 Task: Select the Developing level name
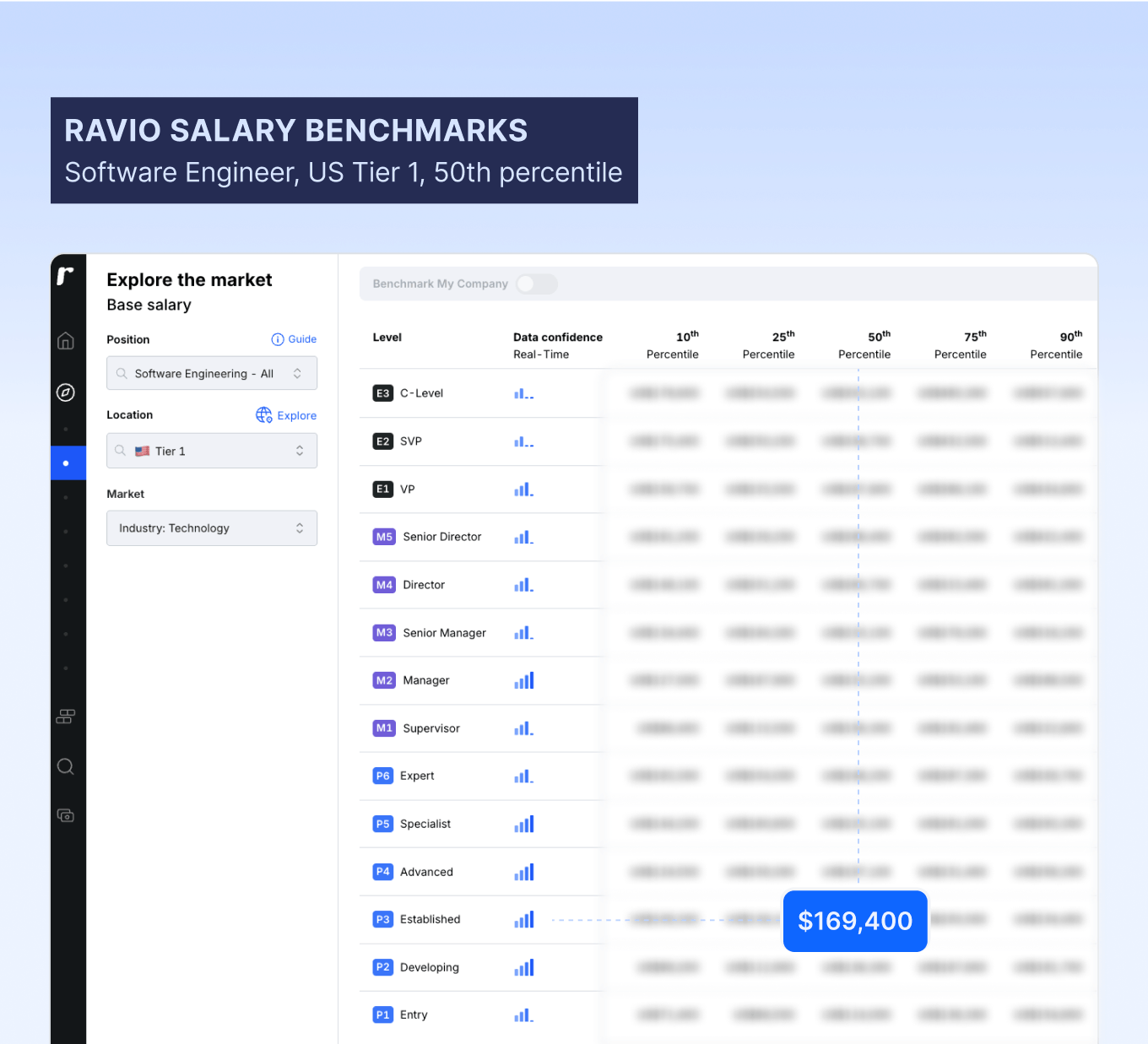click(x=430, y=968)
